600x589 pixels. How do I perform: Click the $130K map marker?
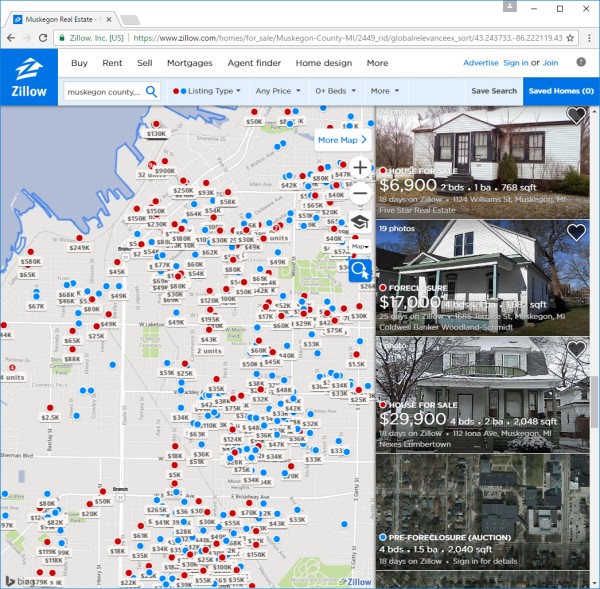click(x=156, y=124)
